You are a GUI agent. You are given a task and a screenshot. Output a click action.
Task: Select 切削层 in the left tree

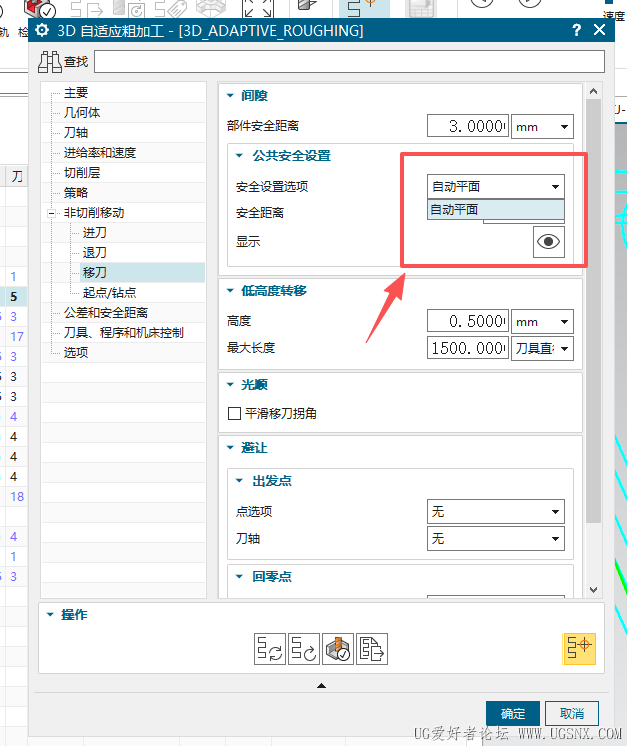82,173
